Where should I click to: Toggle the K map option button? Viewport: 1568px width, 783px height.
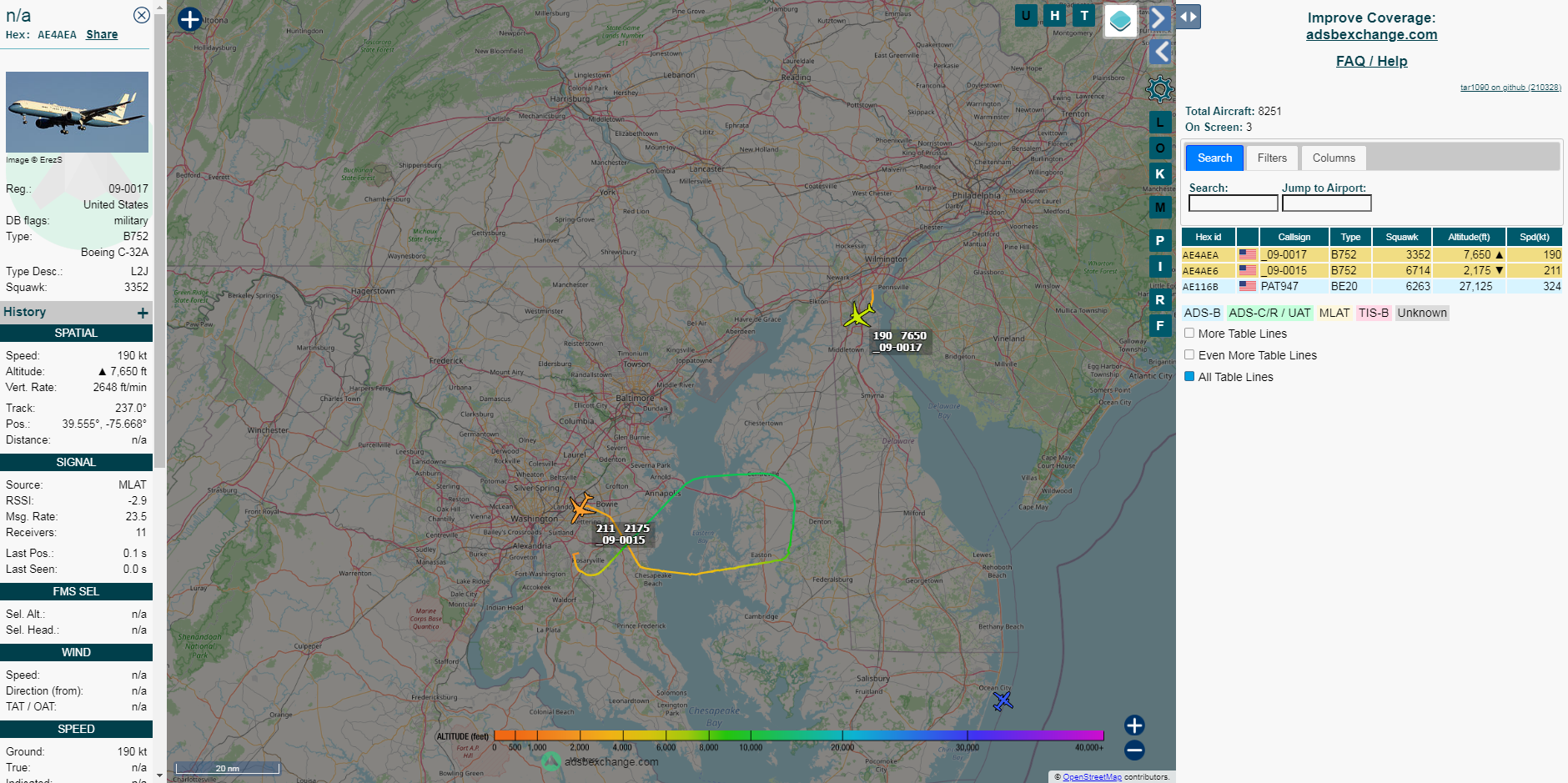1160,174
